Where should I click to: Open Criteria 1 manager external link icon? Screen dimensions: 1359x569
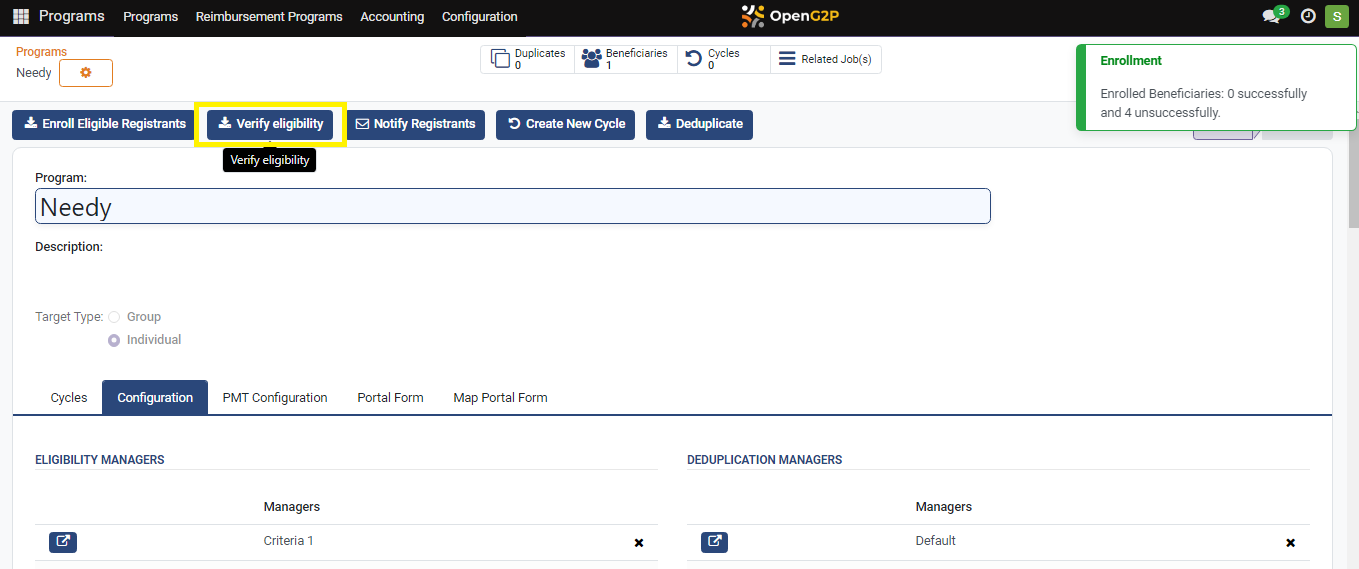(x=63, y=541)
